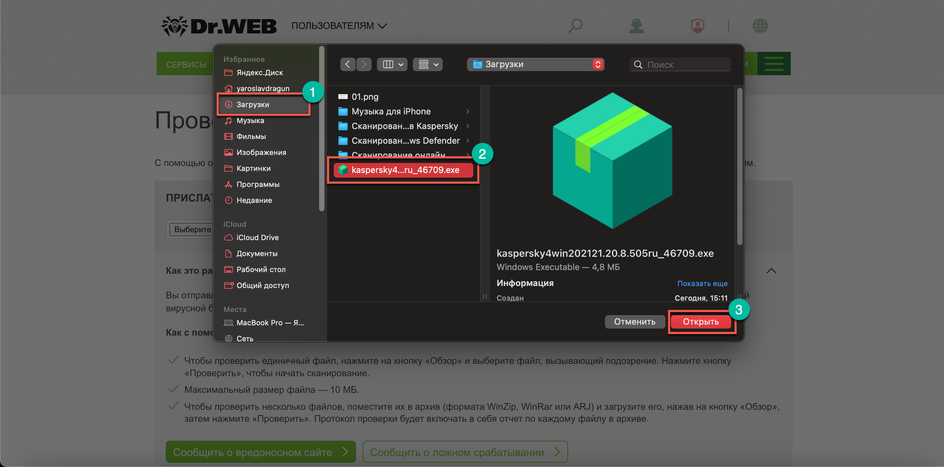Click the Фильмы film icon

tap(228, 137)
